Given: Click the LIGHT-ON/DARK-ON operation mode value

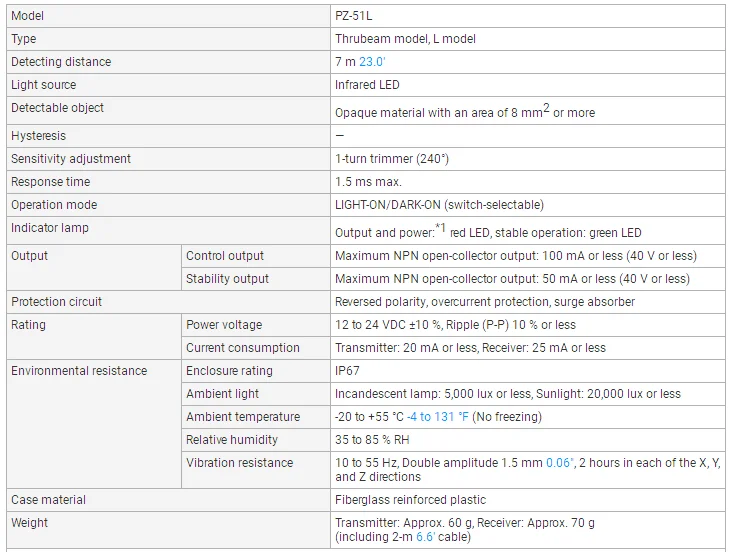Looking at the screenshot, I should (439, 205).
